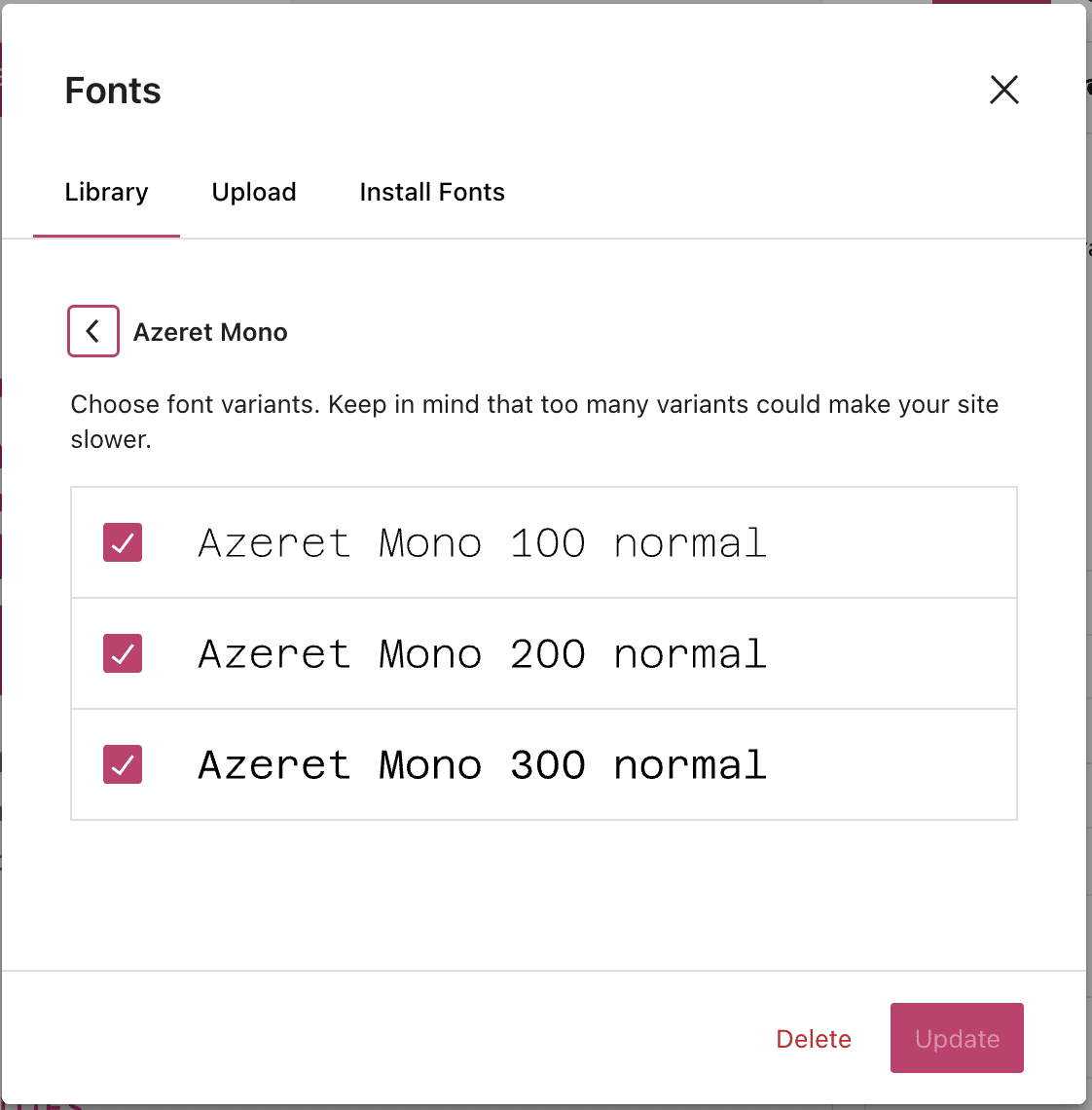
Task: Click the word 'slower.' in the description
Action: 111,439
